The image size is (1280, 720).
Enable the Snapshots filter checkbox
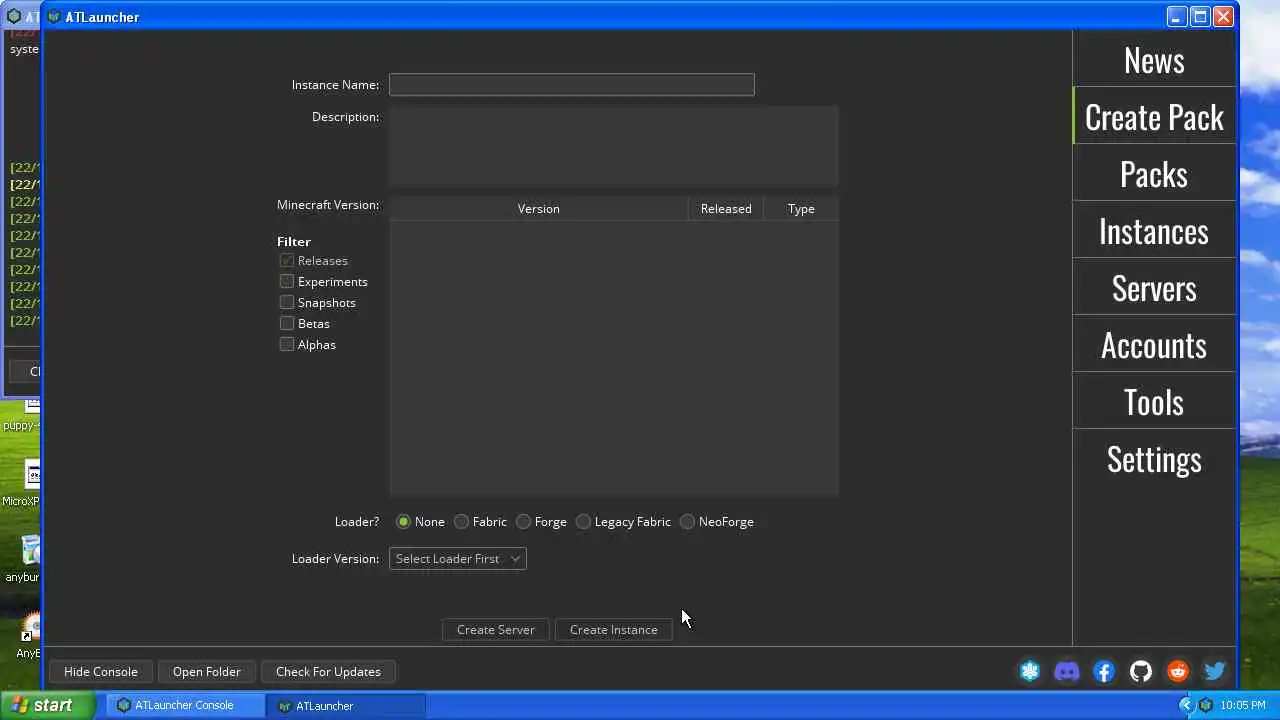pos(287,302)
